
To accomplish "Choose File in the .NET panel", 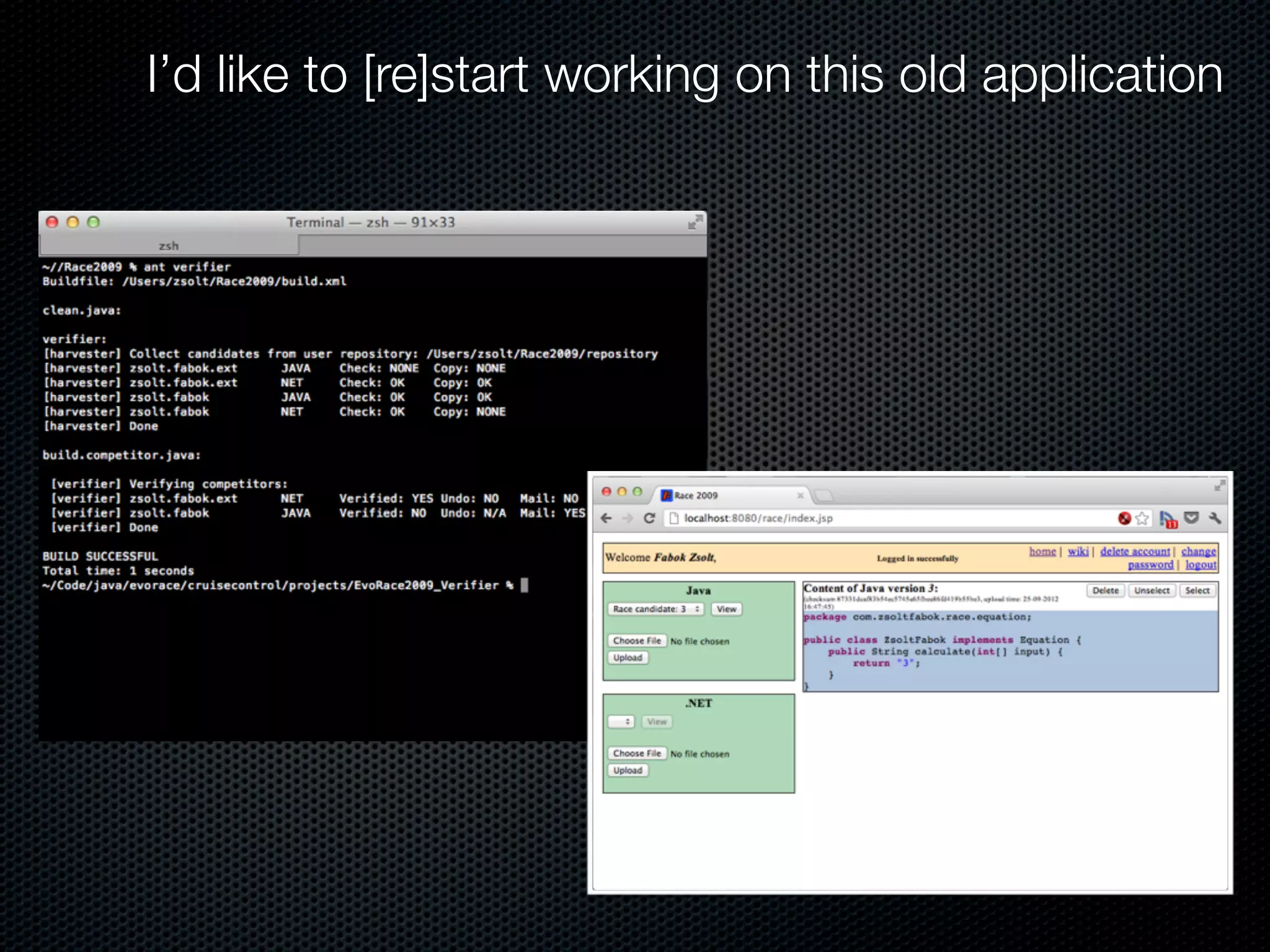I will (x=637, y=754).
